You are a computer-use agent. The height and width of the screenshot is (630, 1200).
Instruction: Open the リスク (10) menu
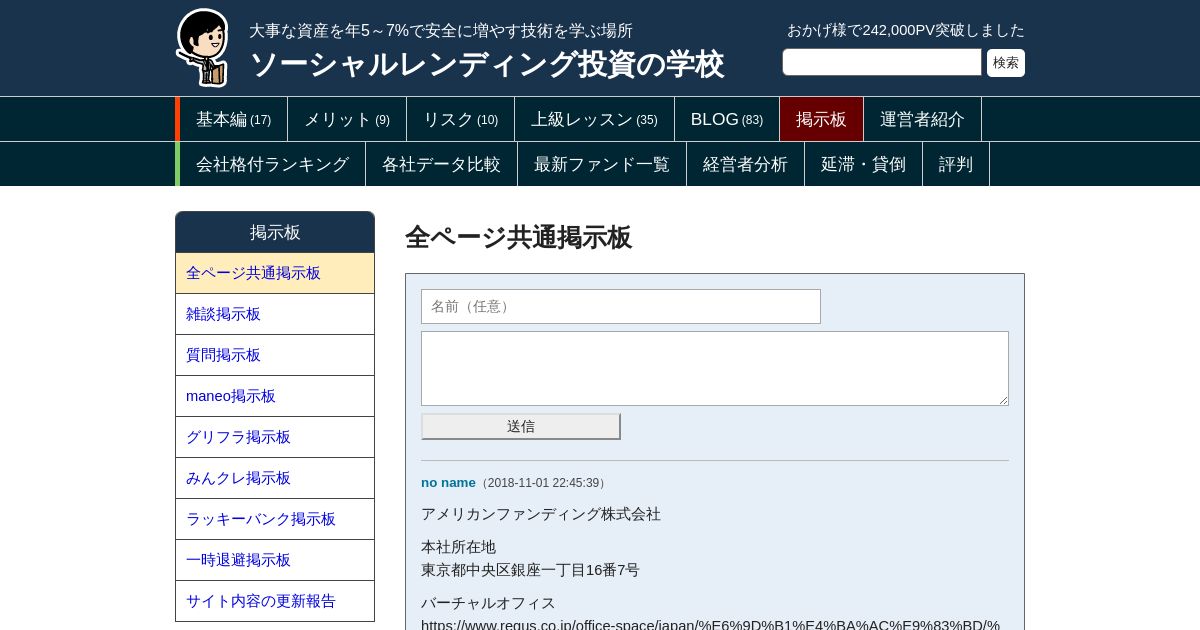tap(460, 119)
